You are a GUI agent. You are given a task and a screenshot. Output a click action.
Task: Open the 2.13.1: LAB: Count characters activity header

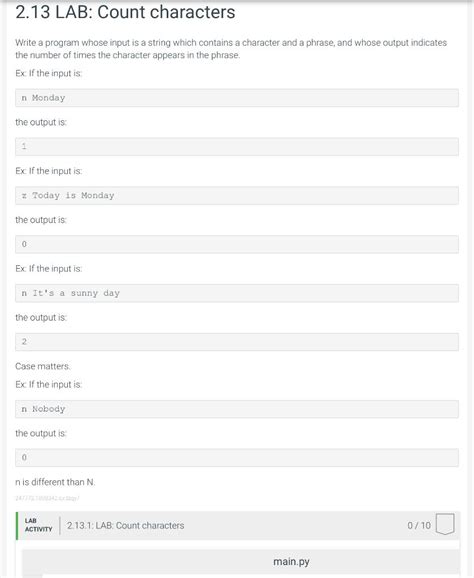[x=238, y=525]
